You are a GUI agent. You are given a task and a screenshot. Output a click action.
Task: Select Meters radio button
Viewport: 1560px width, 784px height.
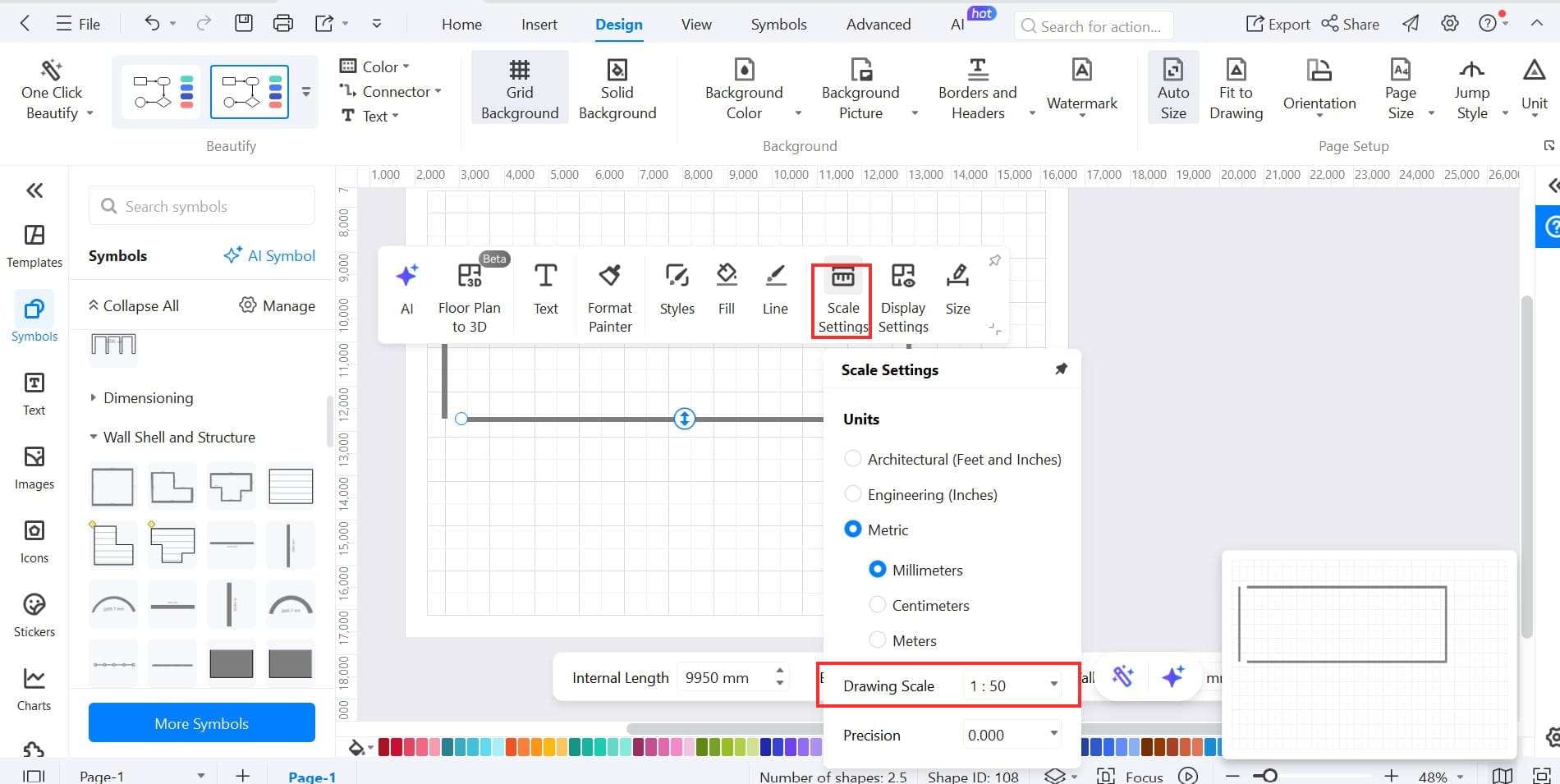(878, 640)
